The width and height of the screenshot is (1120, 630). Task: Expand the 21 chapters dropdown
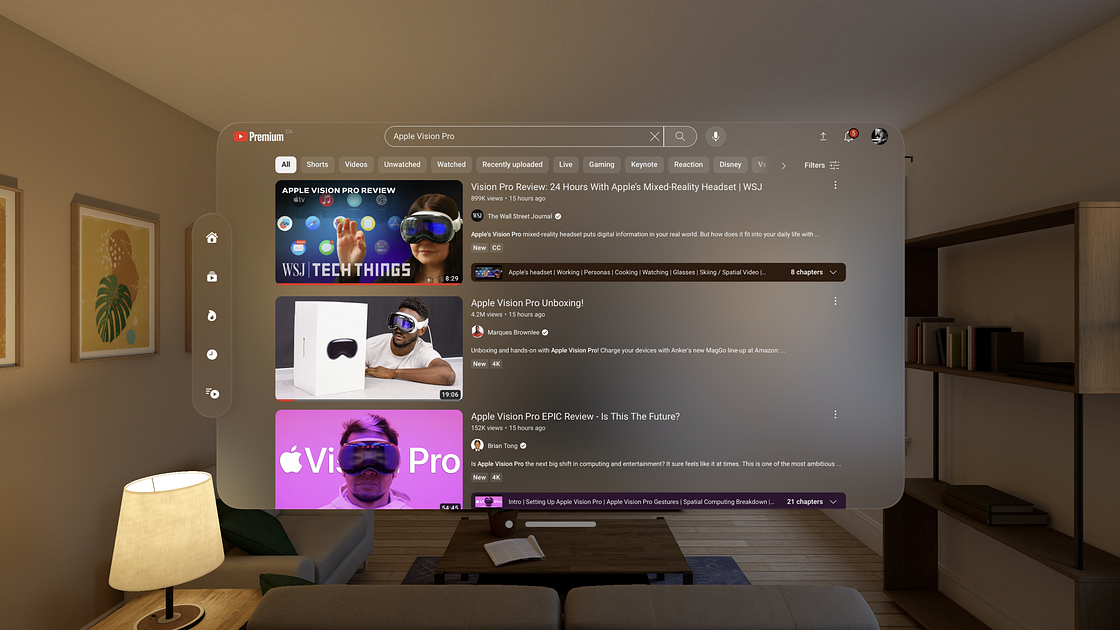pyautogui.click(x=812, y=501)
